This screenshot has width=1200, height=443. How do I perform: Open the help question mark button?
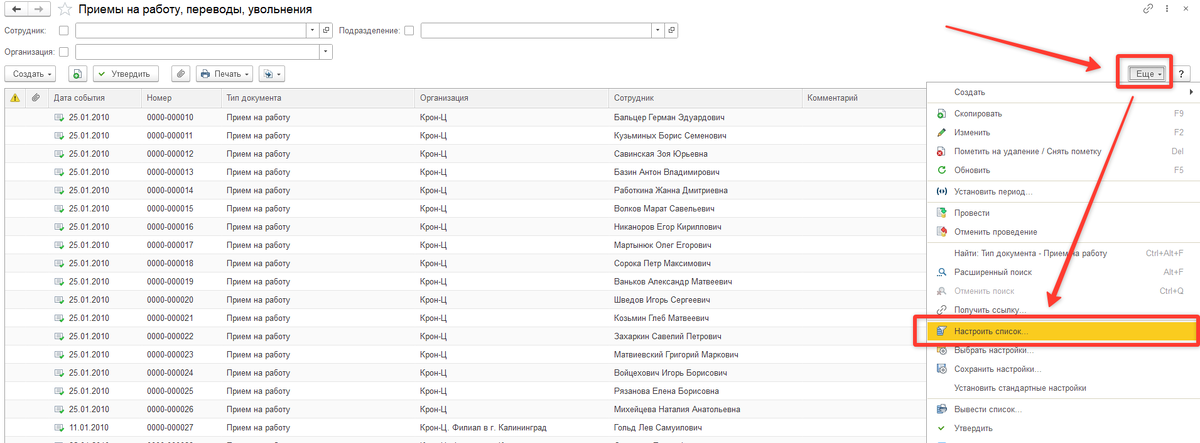point(1181,74)
